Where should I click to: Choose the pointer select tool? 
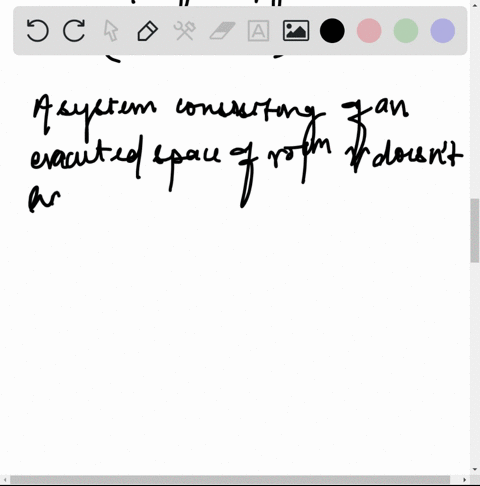[111, 31]
